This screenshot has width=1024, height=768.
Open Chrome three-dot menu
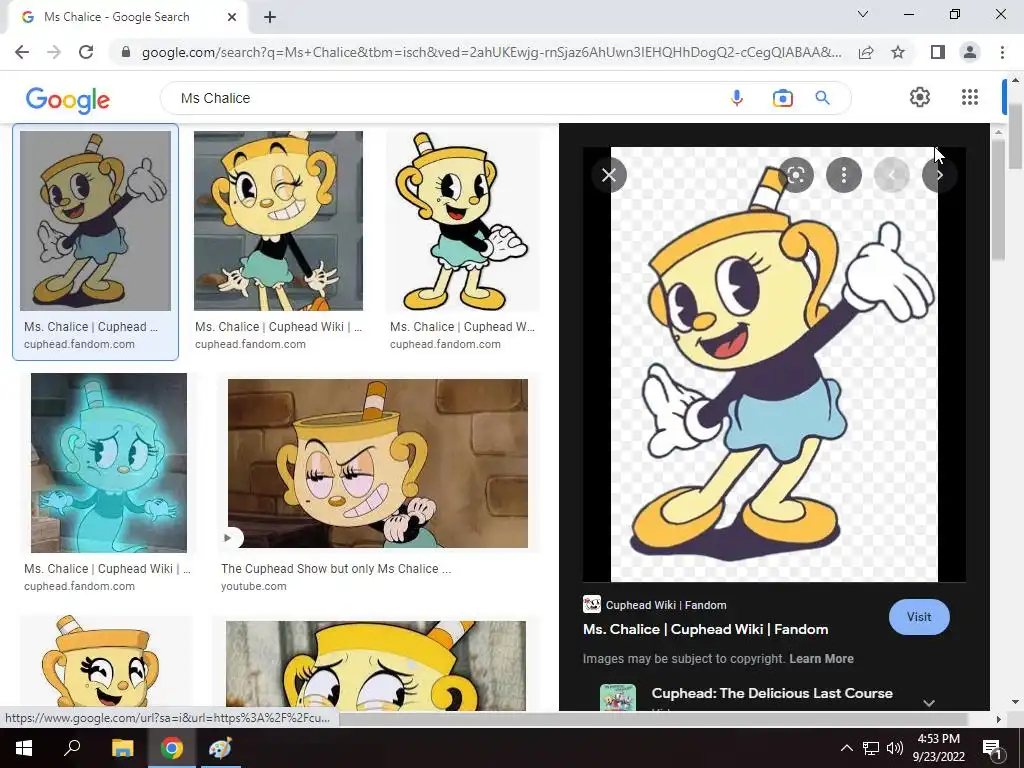tap(1002, 52)
